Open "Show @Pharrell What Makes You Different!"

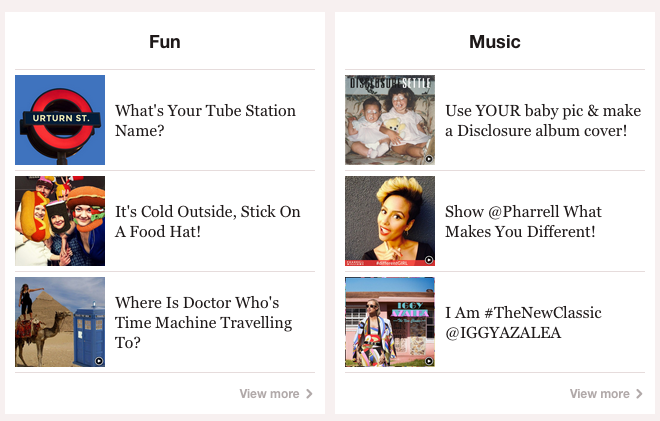point(523,221)
